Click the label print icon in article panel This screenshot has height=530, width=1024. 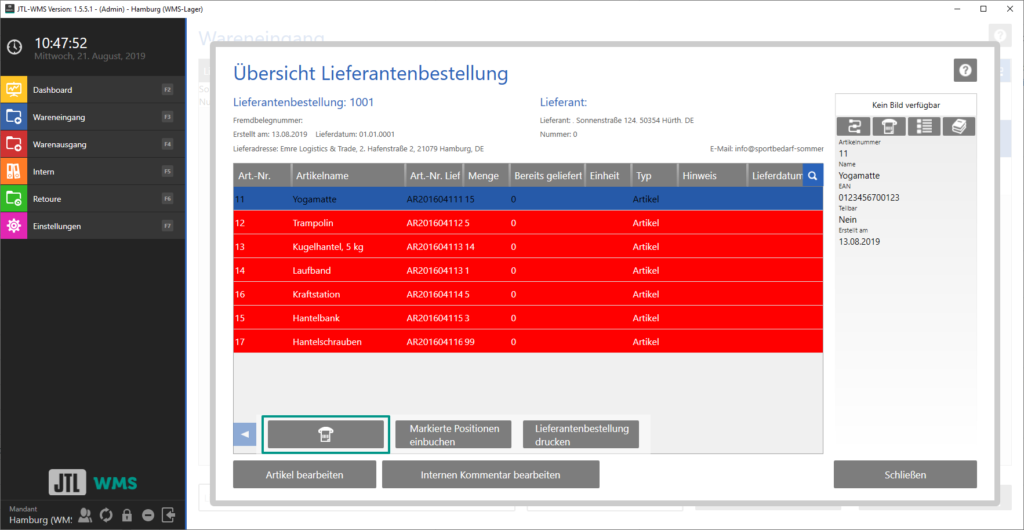[889, 127]
